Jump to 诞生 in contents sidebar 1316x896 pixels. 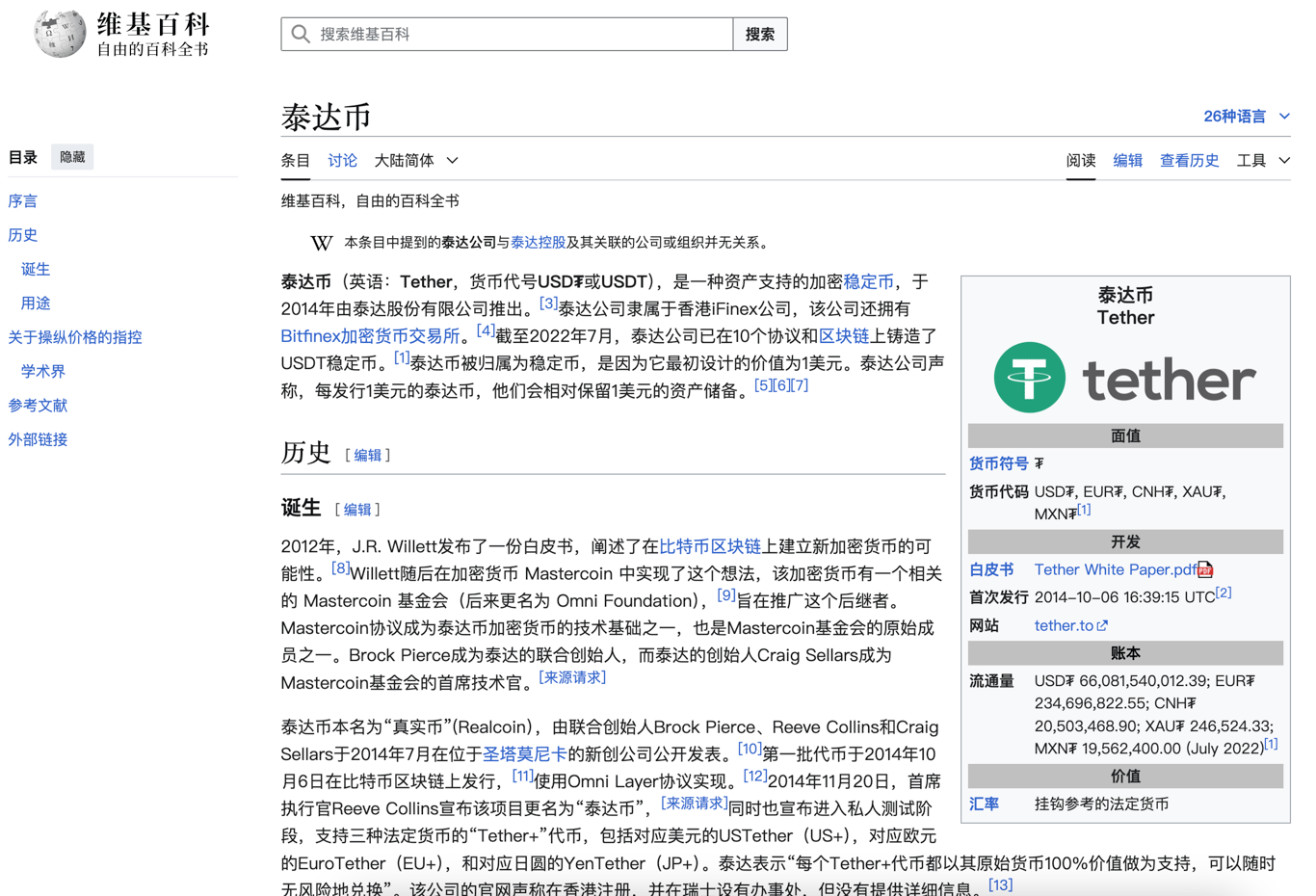pos(36,270)
